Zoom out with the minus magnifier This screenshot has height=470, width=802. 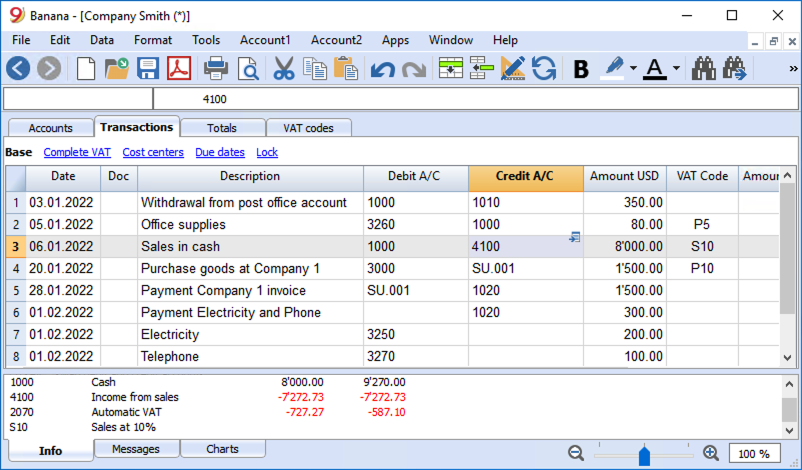pyautogui.click(x=576, y=453)
